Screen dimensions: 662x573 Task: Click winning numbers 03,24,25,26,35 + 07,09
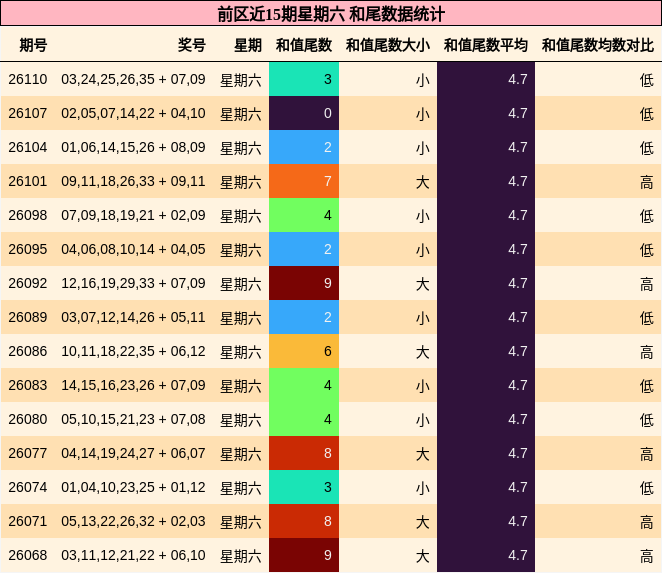(133, 79)
